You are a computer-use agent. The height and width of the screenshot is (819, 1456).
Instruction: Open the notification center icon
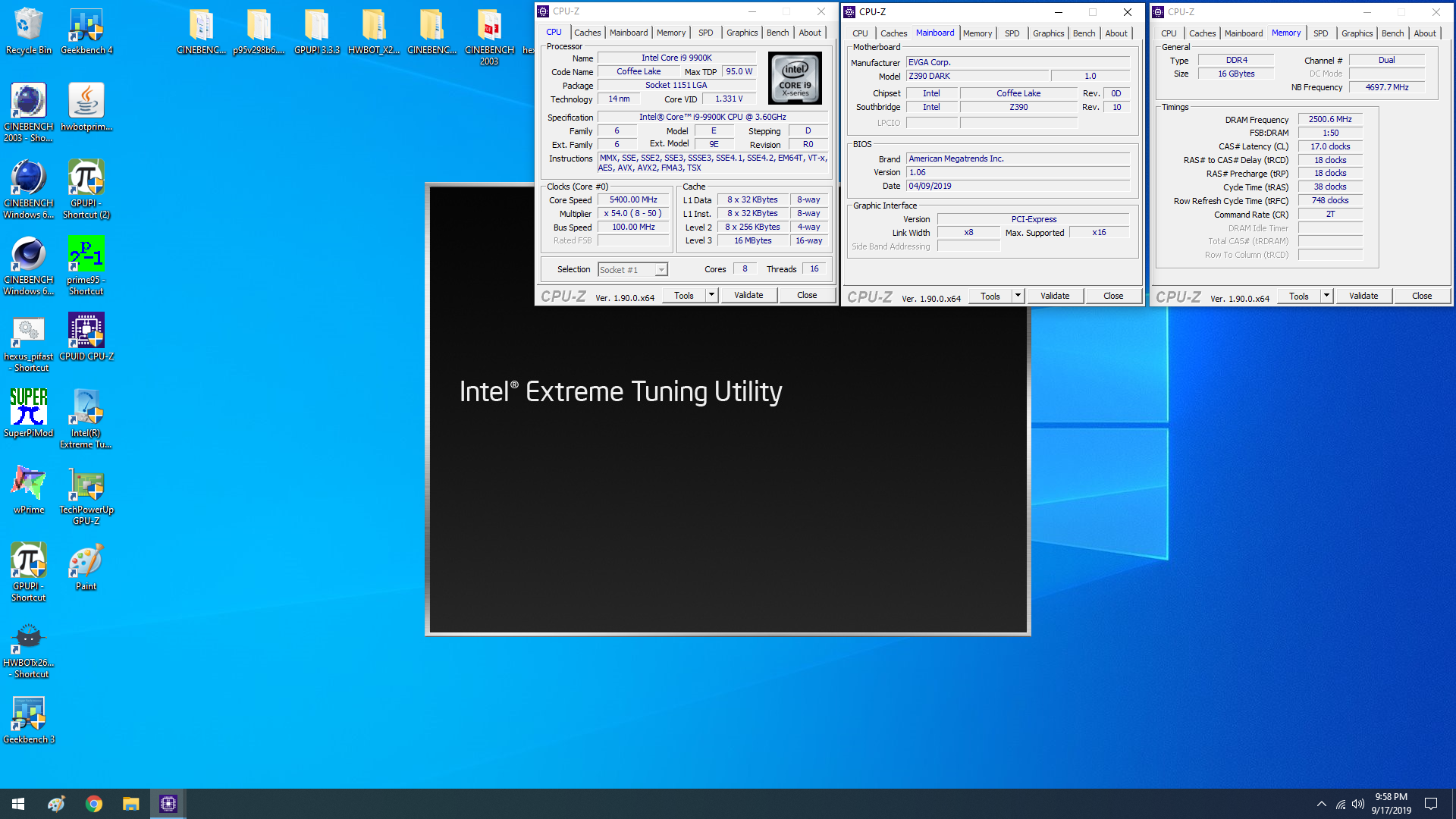coord(1431,804)
